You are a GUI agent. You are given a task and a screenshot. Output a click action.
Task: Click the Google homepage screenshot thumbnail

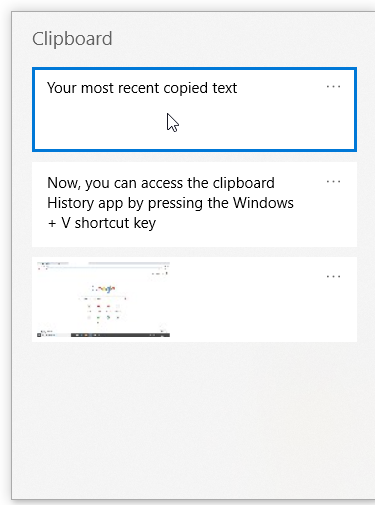(104, 299)
